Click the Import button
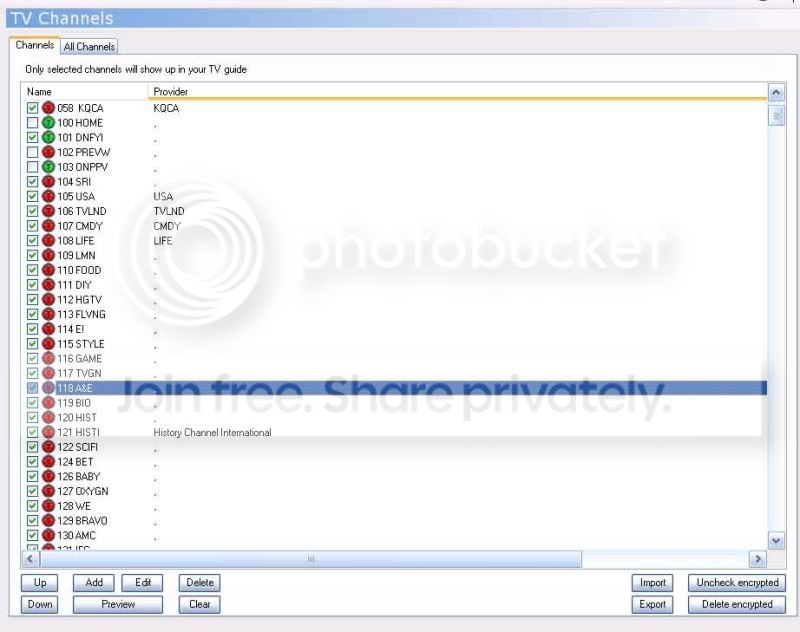Viewport: 800px width, 632px height. pos(653,583)
